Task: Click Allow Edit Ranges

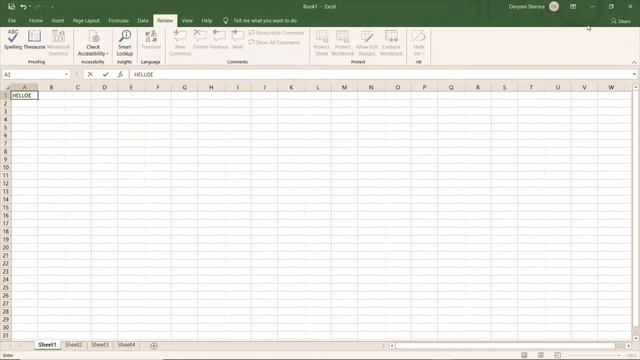Action: [x=367, y=42]
